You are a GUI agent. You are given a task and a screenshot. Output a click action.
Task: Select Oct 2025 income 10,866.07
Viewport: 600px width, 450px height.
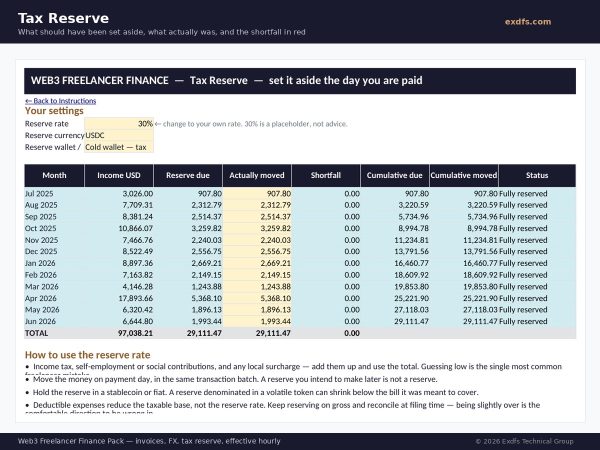(119, 228)
